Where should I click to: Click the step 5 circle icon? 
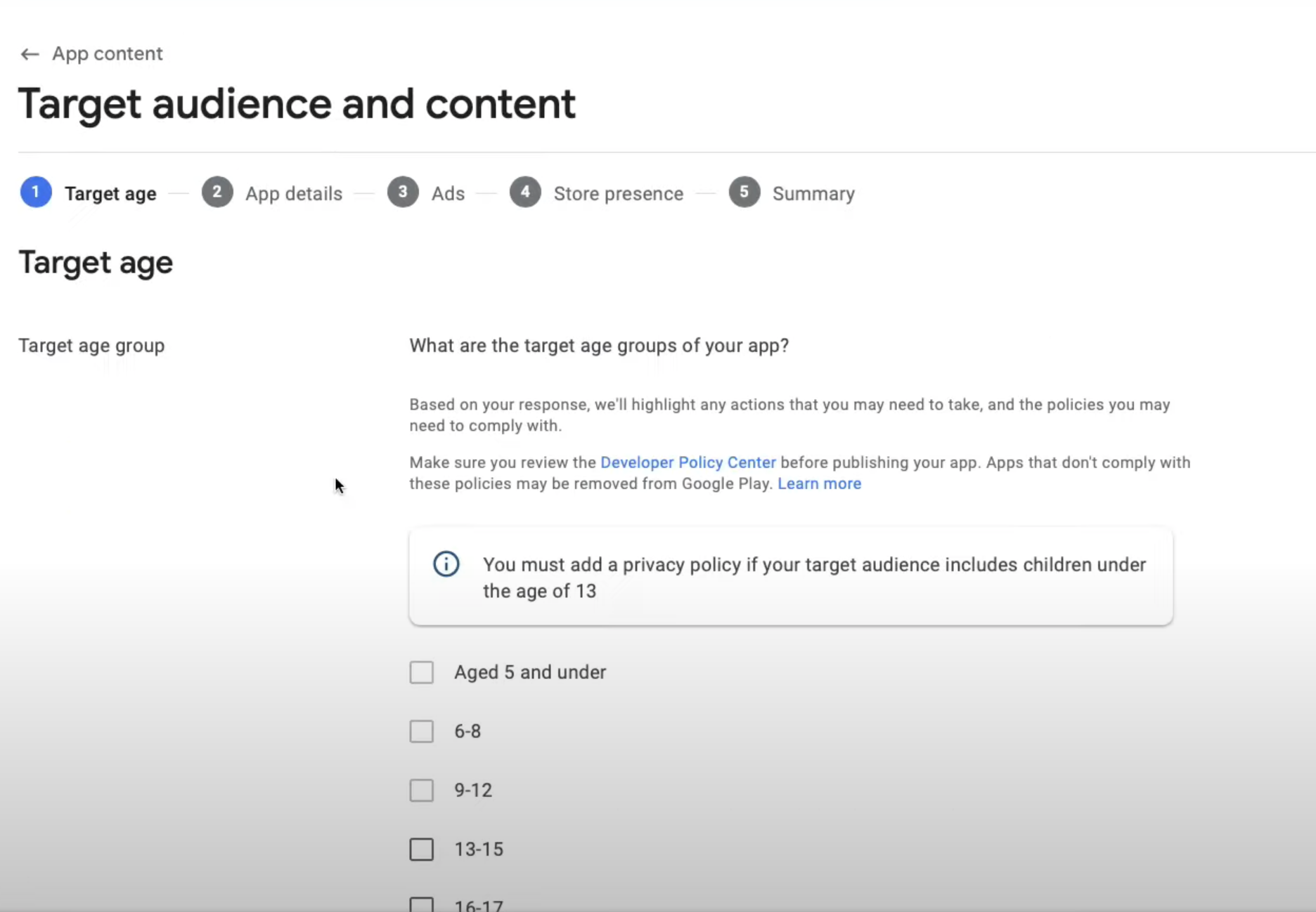744,193
